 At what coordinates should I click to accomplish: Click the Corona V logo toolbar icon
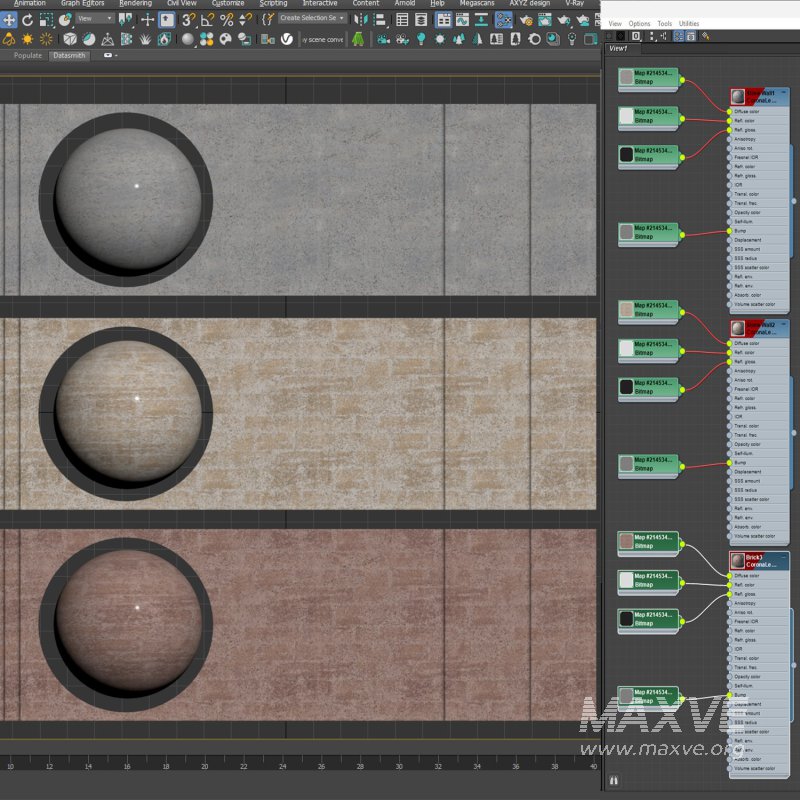pos(287,39)
